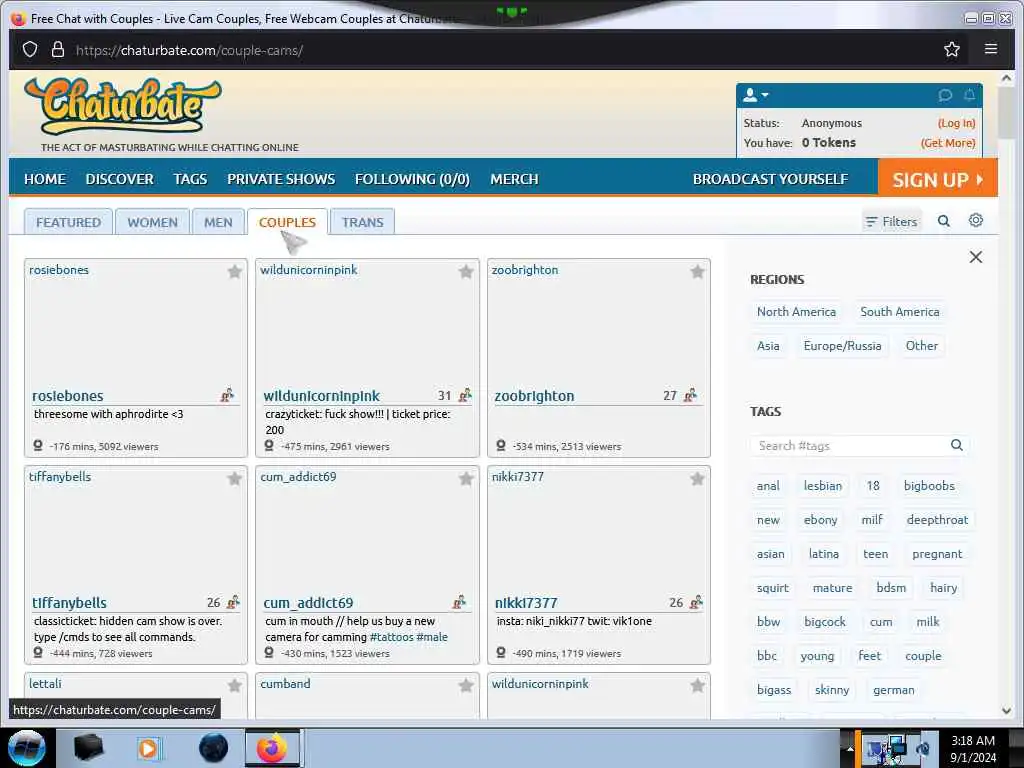Click the viewer icon in the zoobrighton card
1024x768 pixels.
coord(501,446)
